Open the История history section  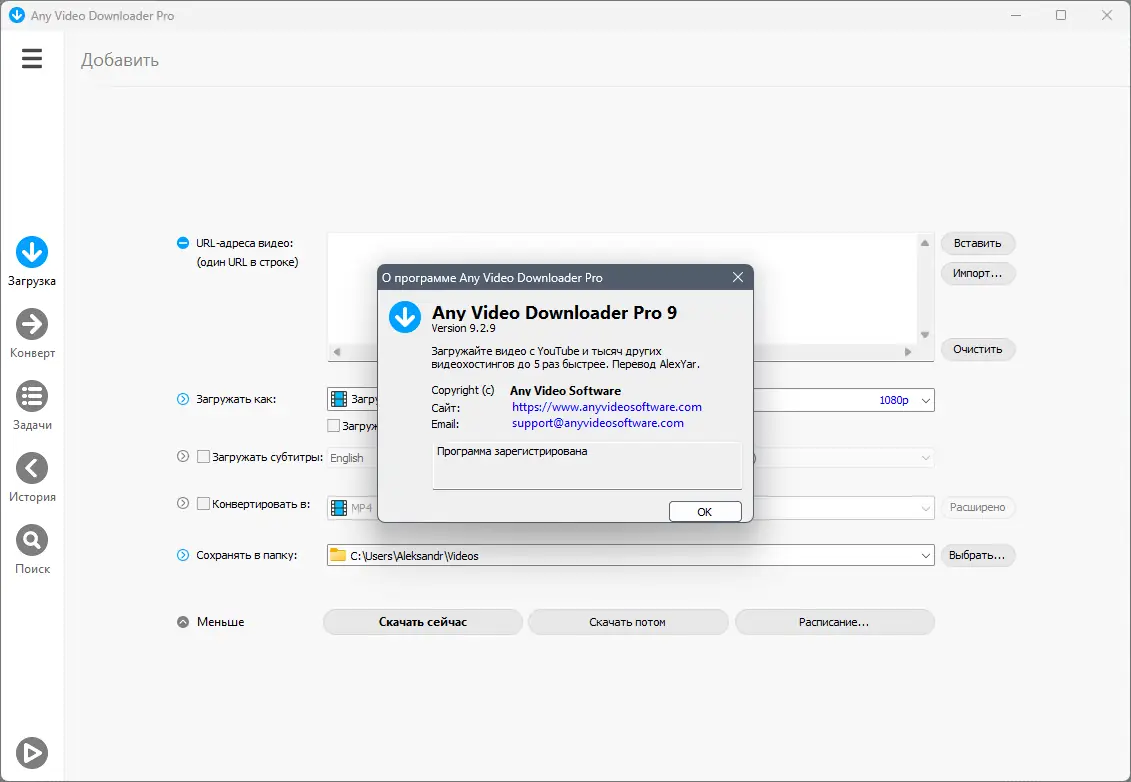pos(32,478)
